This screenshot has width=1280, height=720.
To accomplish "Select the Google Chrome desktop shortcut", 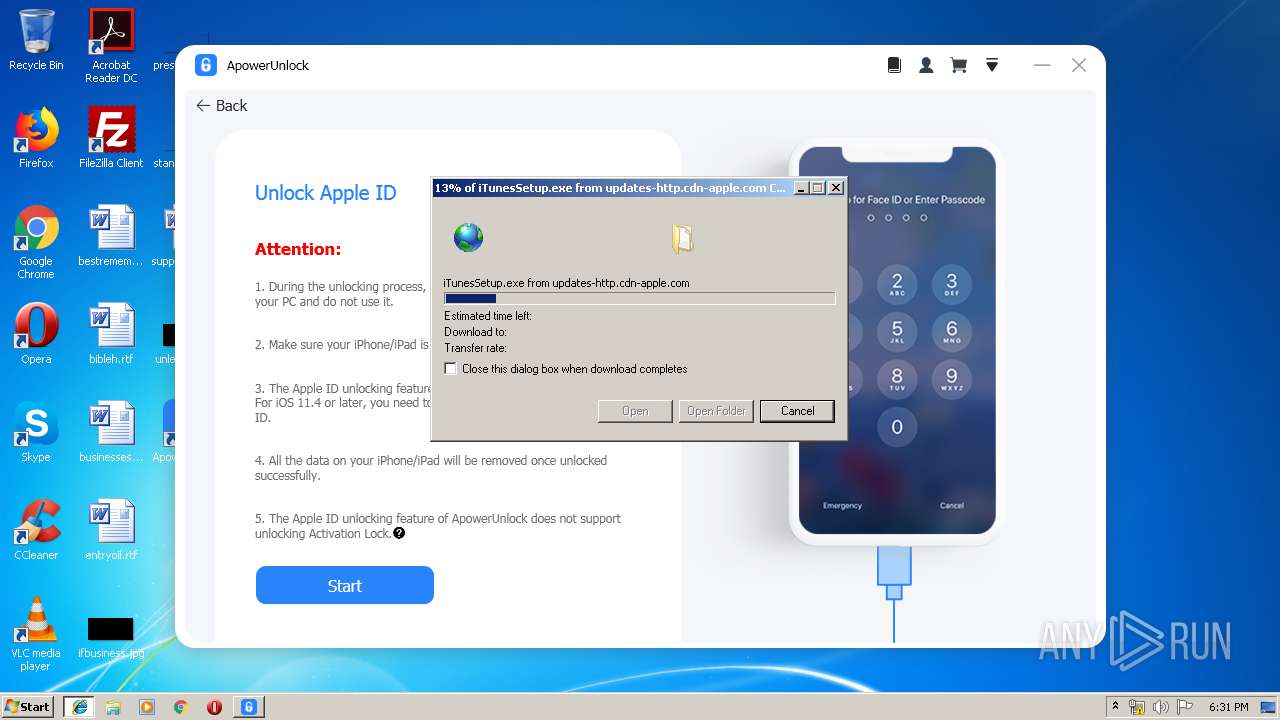I will coord(36,242).
